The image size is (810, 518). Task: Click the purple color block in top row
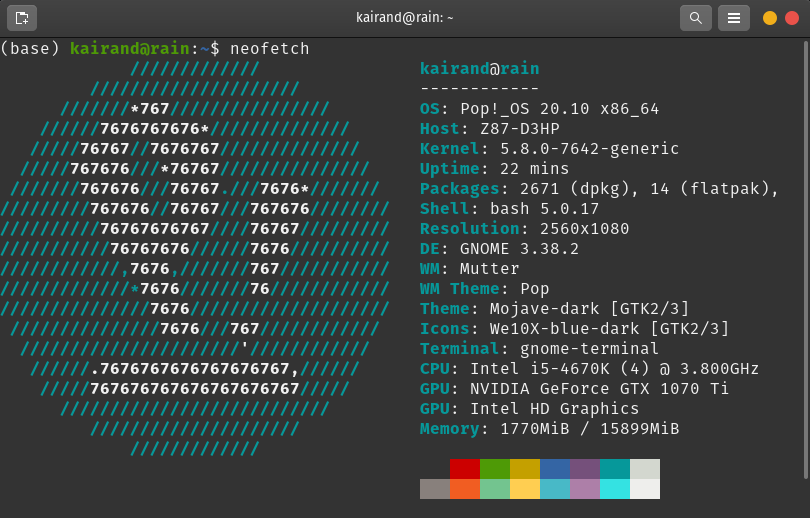point(584,469)
